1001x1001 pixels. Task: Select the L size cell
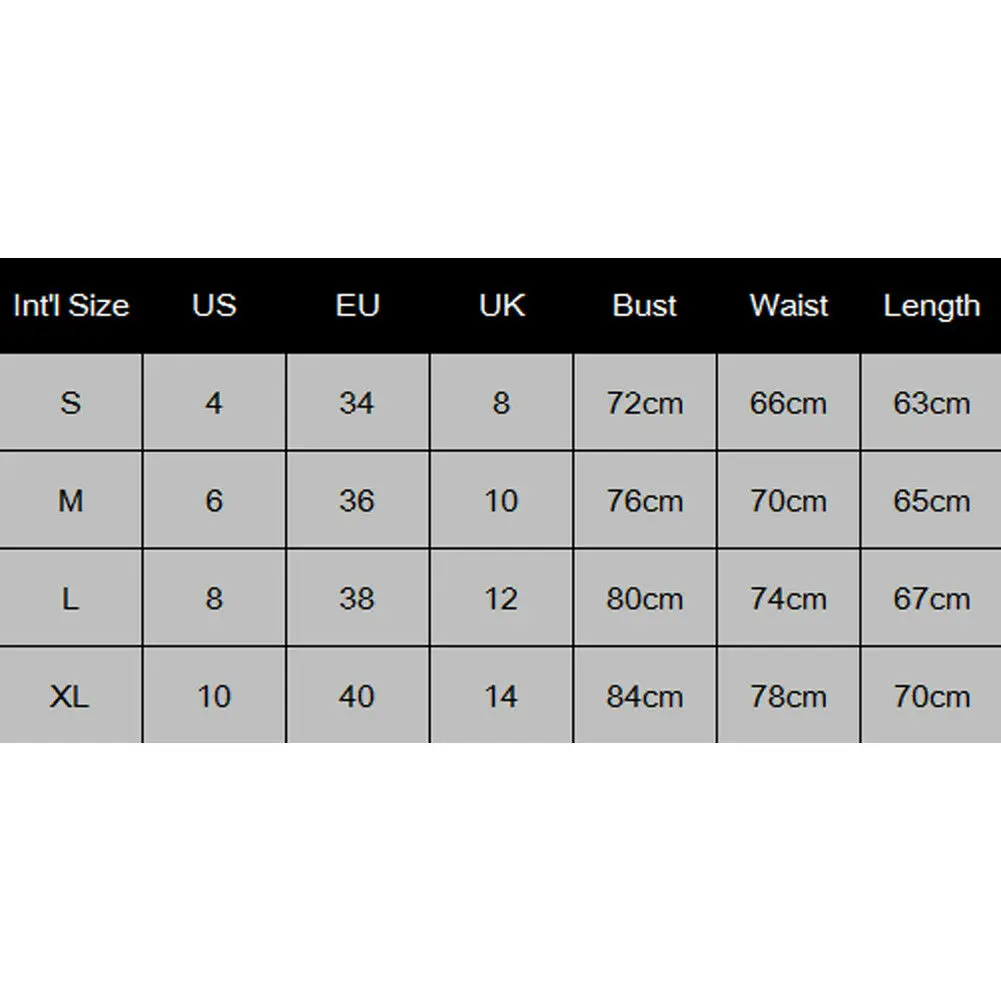pos(71,598)
